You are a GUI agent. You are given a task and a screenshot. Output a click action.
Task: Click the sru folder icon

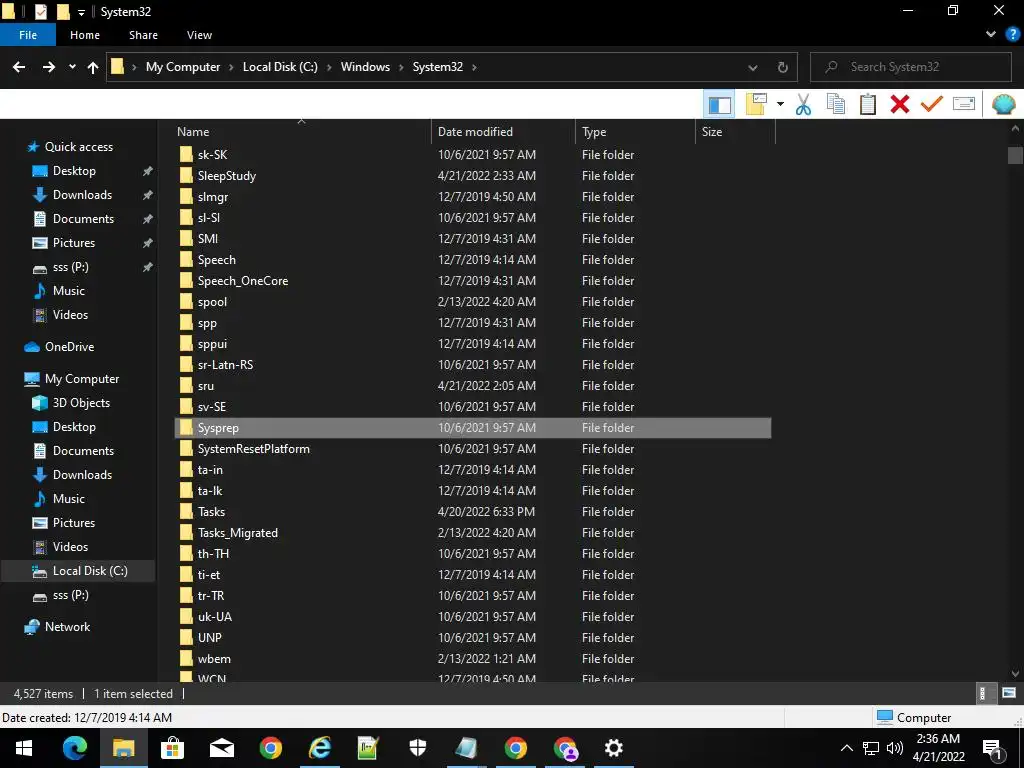(x=186, y=386)
